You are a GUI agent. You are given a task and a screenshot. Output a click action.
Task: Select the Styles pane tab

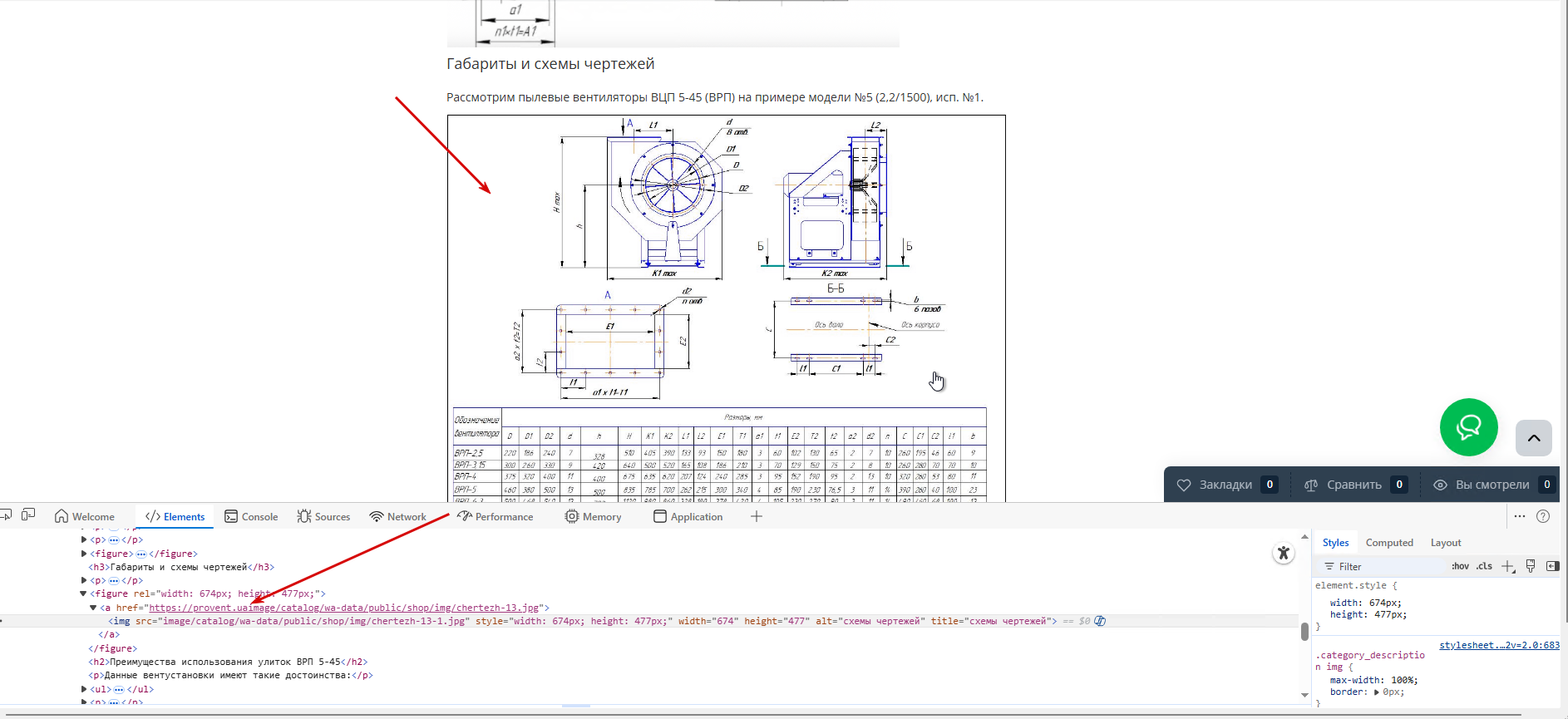[x=1335, y=543]
